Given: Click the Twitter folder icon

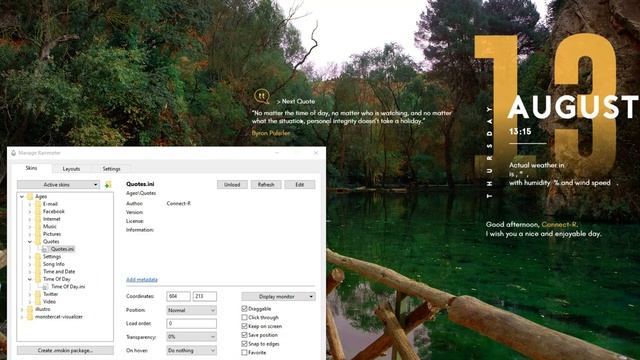Looking at the screenshot, I should click(x=38, y=294).
